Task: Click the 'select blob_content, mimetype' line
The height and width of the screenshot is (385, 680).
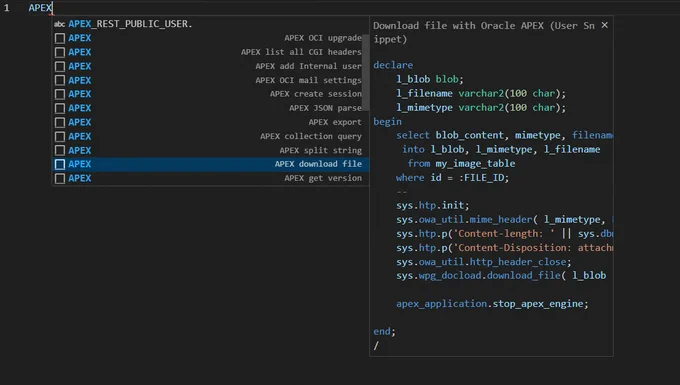Action: click(504, 135)
